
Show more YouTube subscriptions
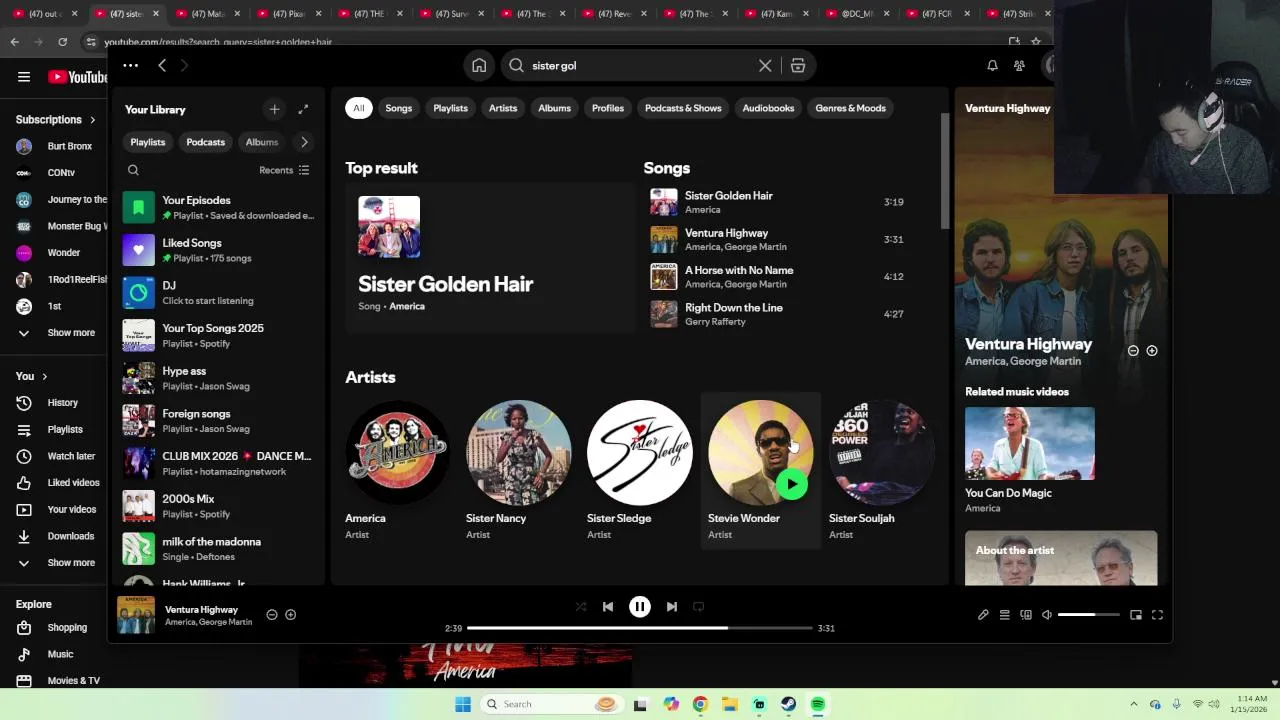pyautogui.click(x=58, y=333)
